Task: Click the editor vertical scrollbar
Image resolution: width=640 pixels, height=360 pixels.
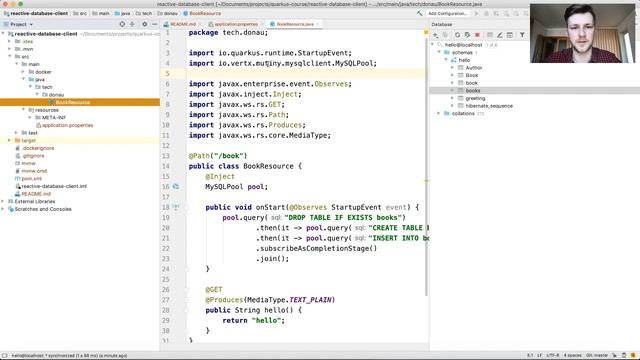Action: pos(426,167)
